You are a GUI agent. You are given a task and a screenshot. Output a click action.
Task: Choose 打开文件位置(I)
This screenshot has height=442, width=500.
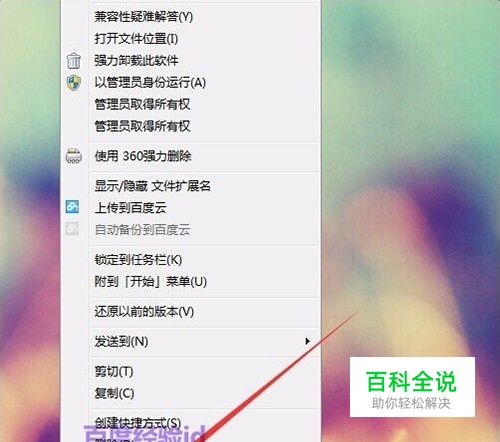136,39
